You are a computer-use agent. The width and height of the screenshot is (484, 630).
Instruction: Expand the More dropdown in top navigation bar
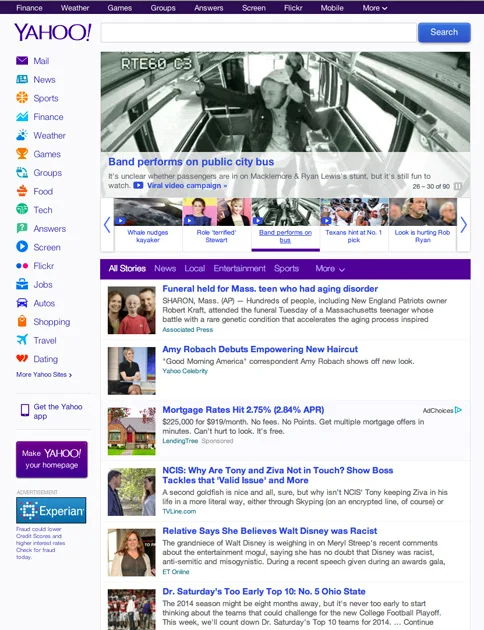[374, 8]
